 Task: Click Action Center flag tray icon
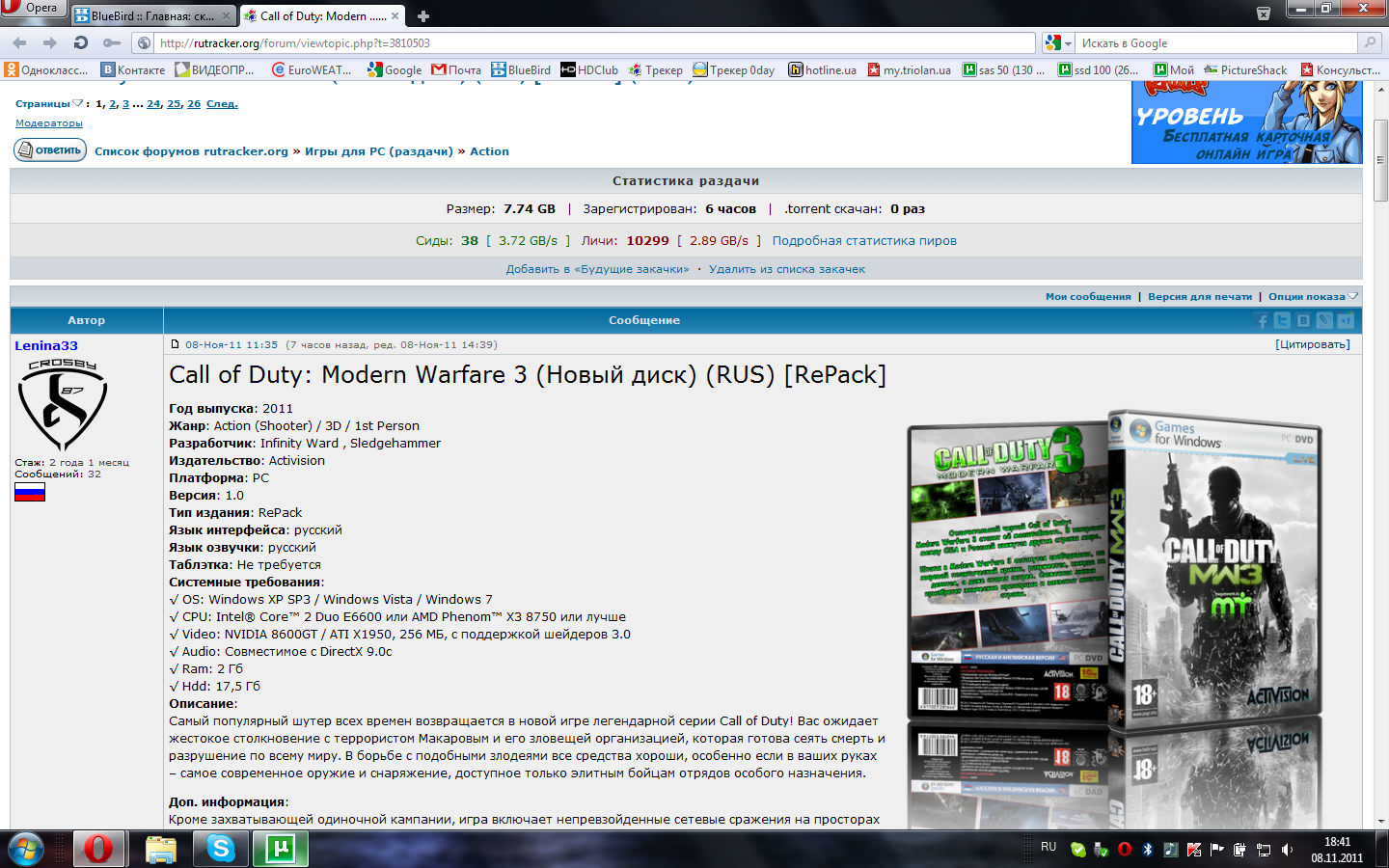pos(1217,850)
